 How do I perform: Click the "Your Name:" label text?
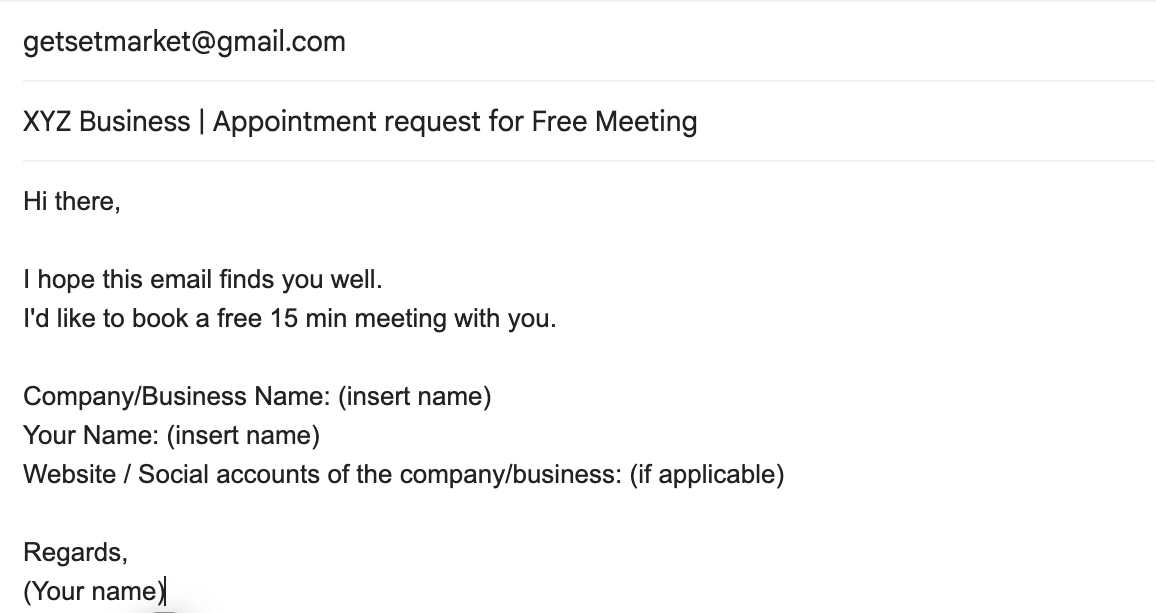tap(91, 435)
